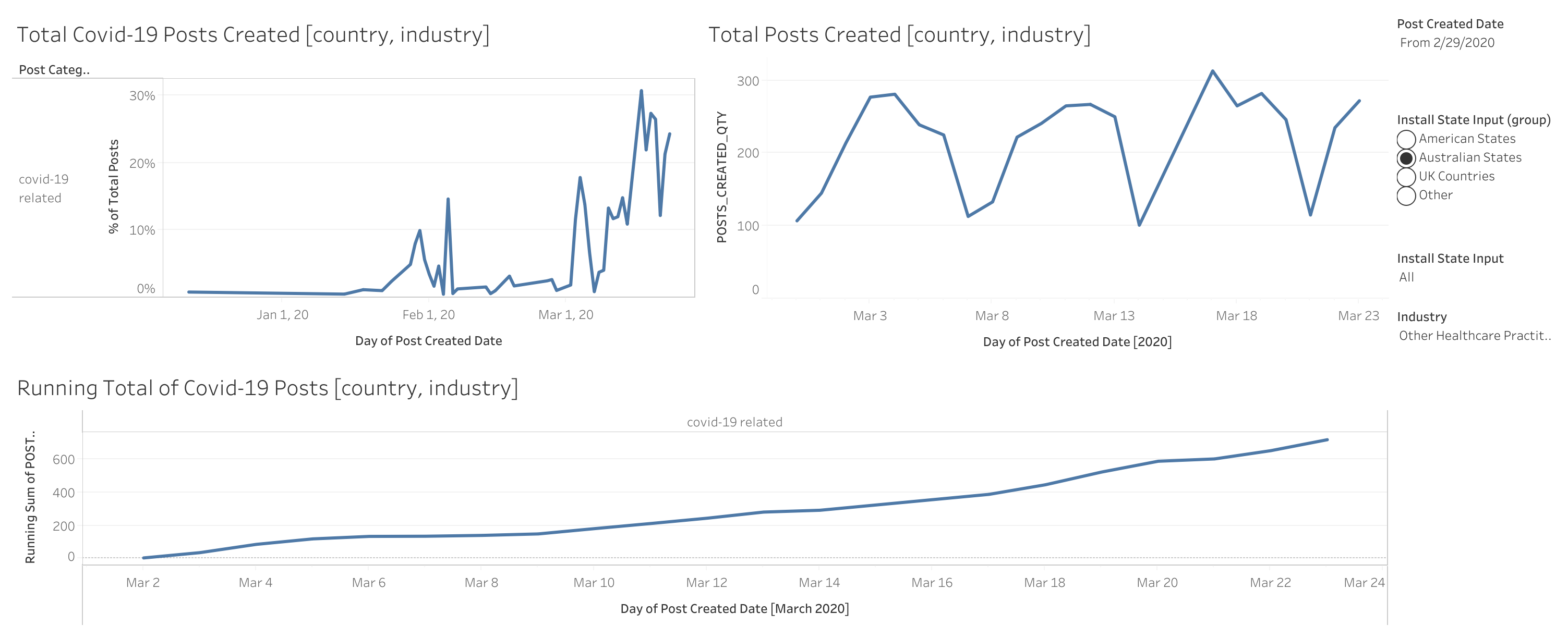Click the 'Day of Post Created Date [2020]' axis title
Image resolution: width=1568 pixels, height=638 pixels.
(1077, 342)
